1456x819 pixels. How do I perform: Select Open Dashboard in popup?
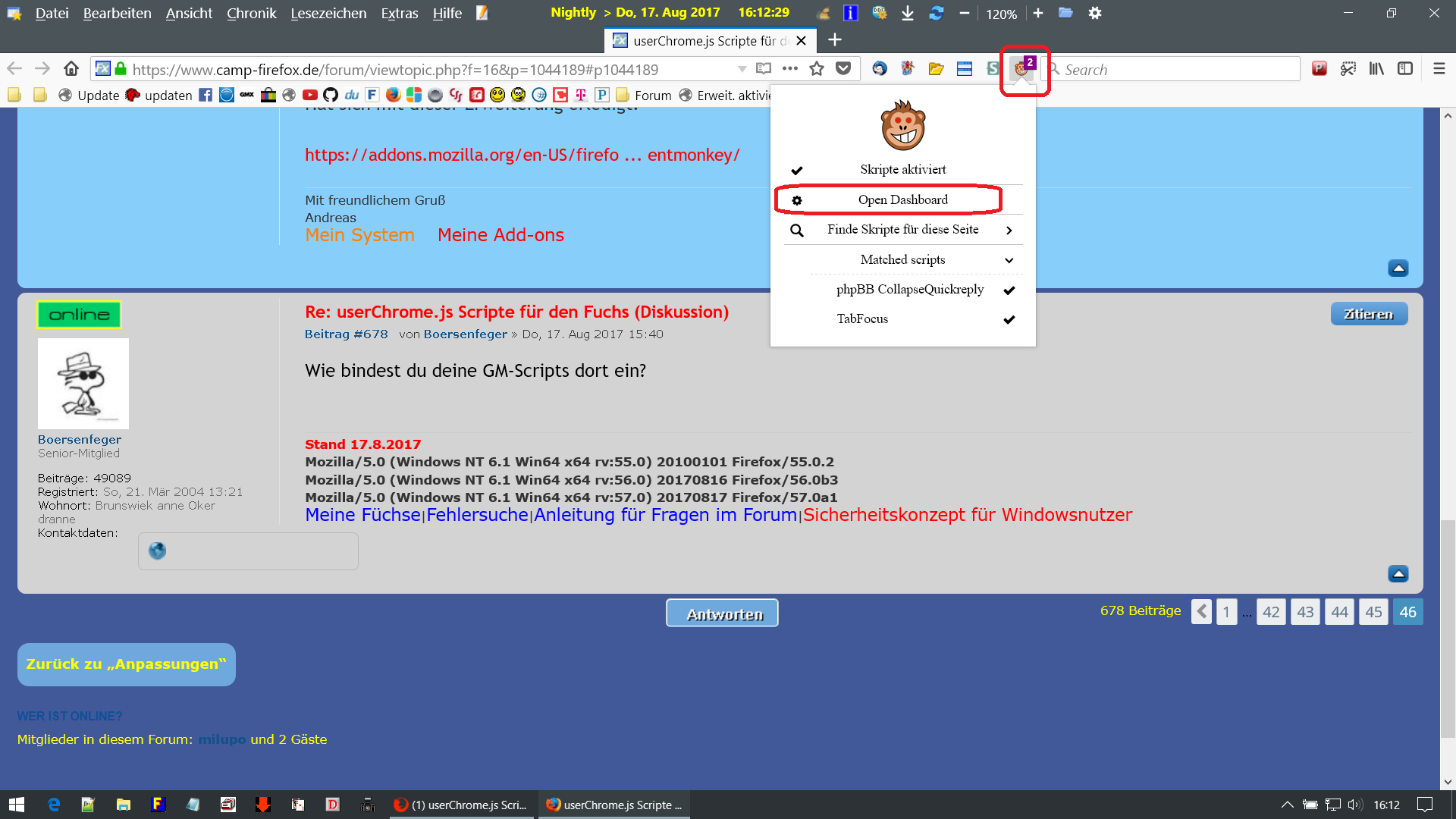902,200
